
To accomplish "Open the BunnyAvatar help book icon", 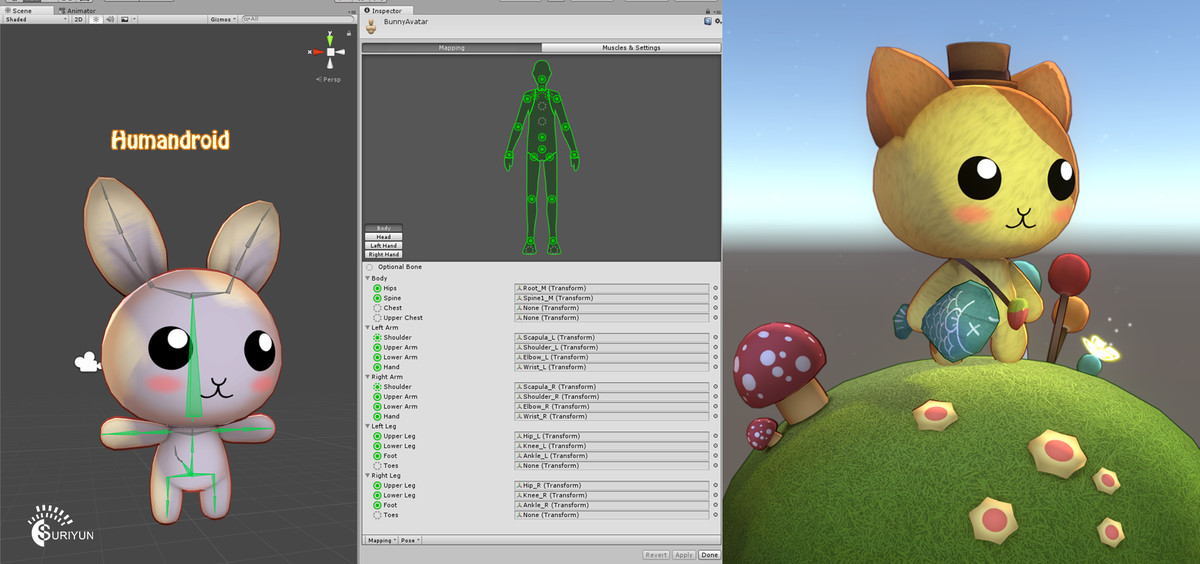I will pos(707,21).
